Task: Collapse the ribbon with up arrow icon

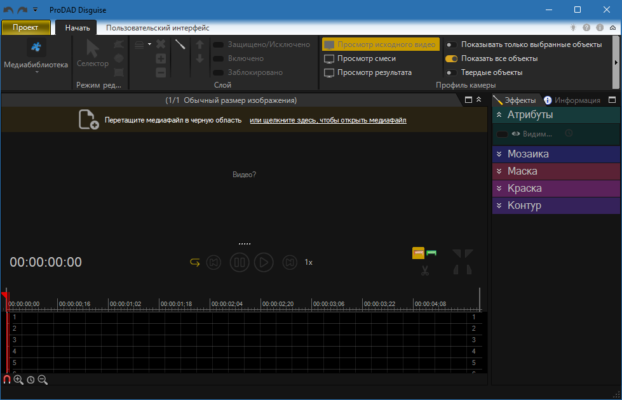Action: click(x=613, y=28)
